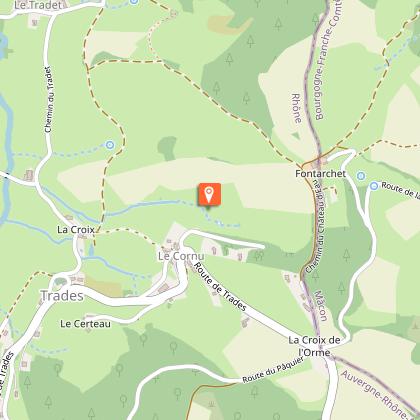This screenshot has height=420, width=420.
Task: Click the orange location pin marker
Action: 209,194
